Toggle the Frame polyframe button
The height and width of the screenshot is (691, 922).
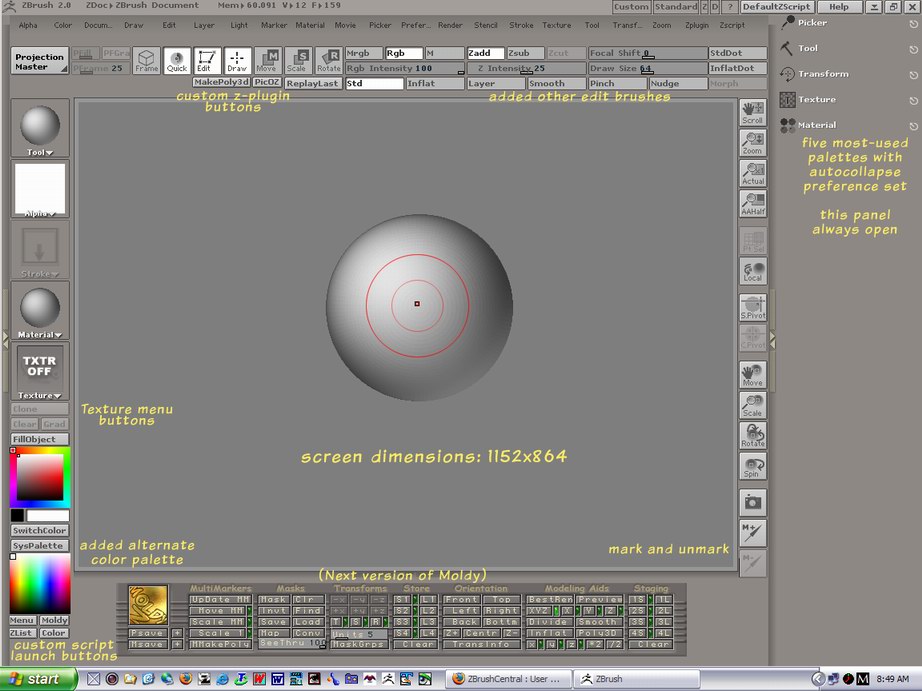tap(146, 61)
